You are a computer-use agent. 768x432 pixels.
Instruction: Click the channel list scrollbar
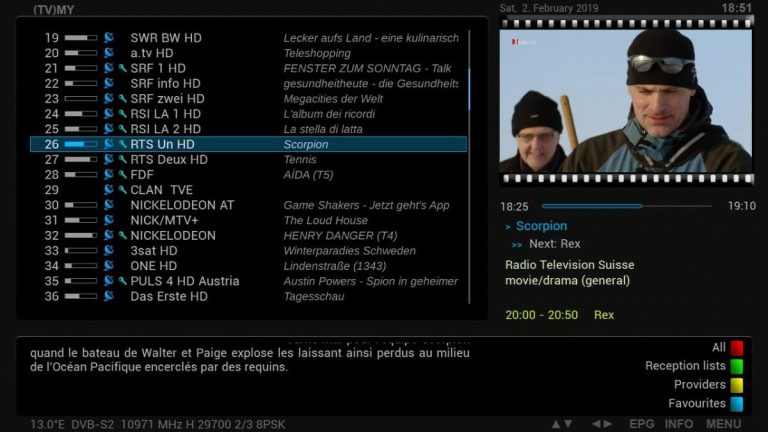[469, 167]
